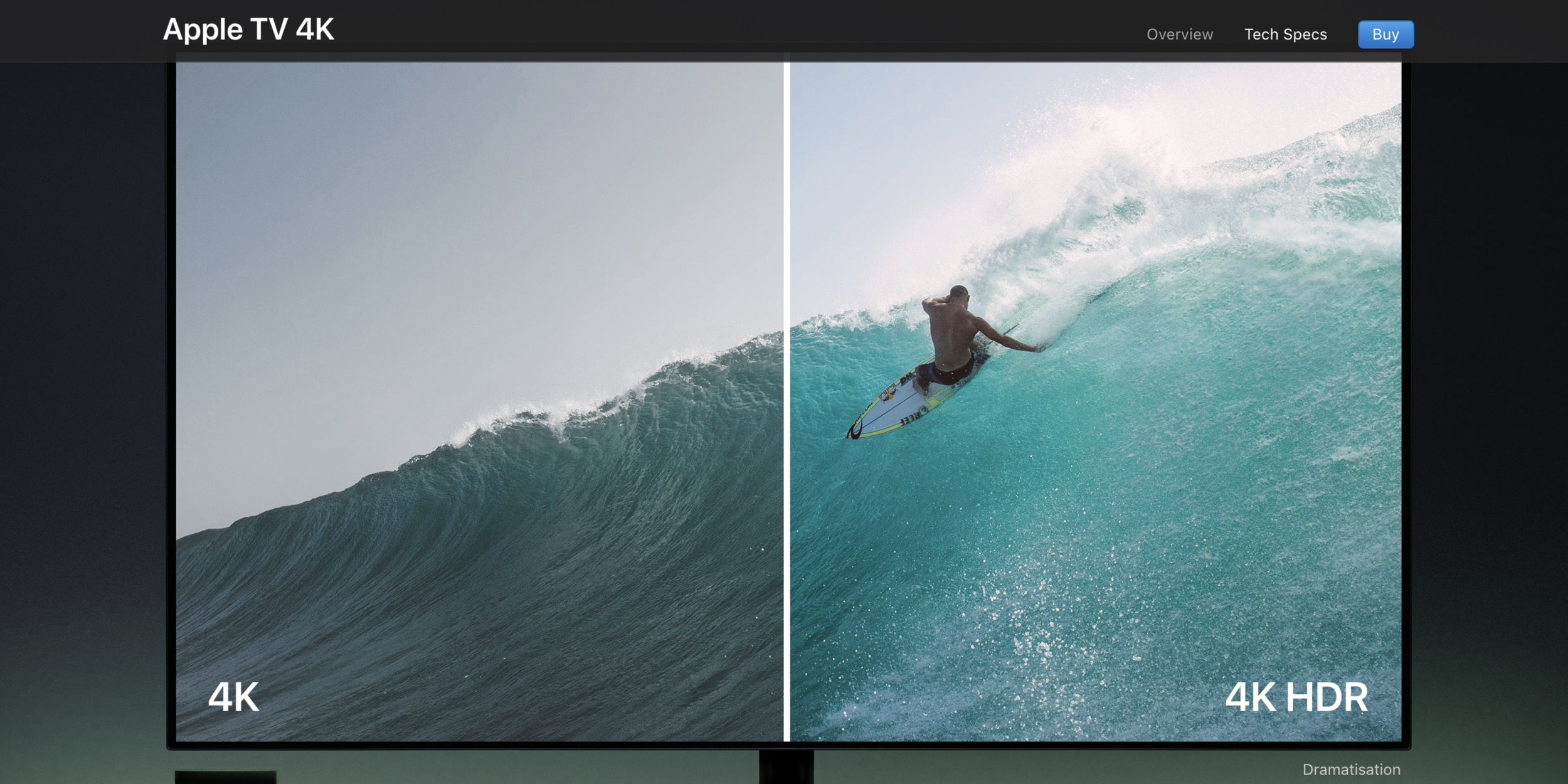Viewport: 1568px width, 784px height.
Task: Click the Apple TV 4K title link
Action: [x=248, y=28]
